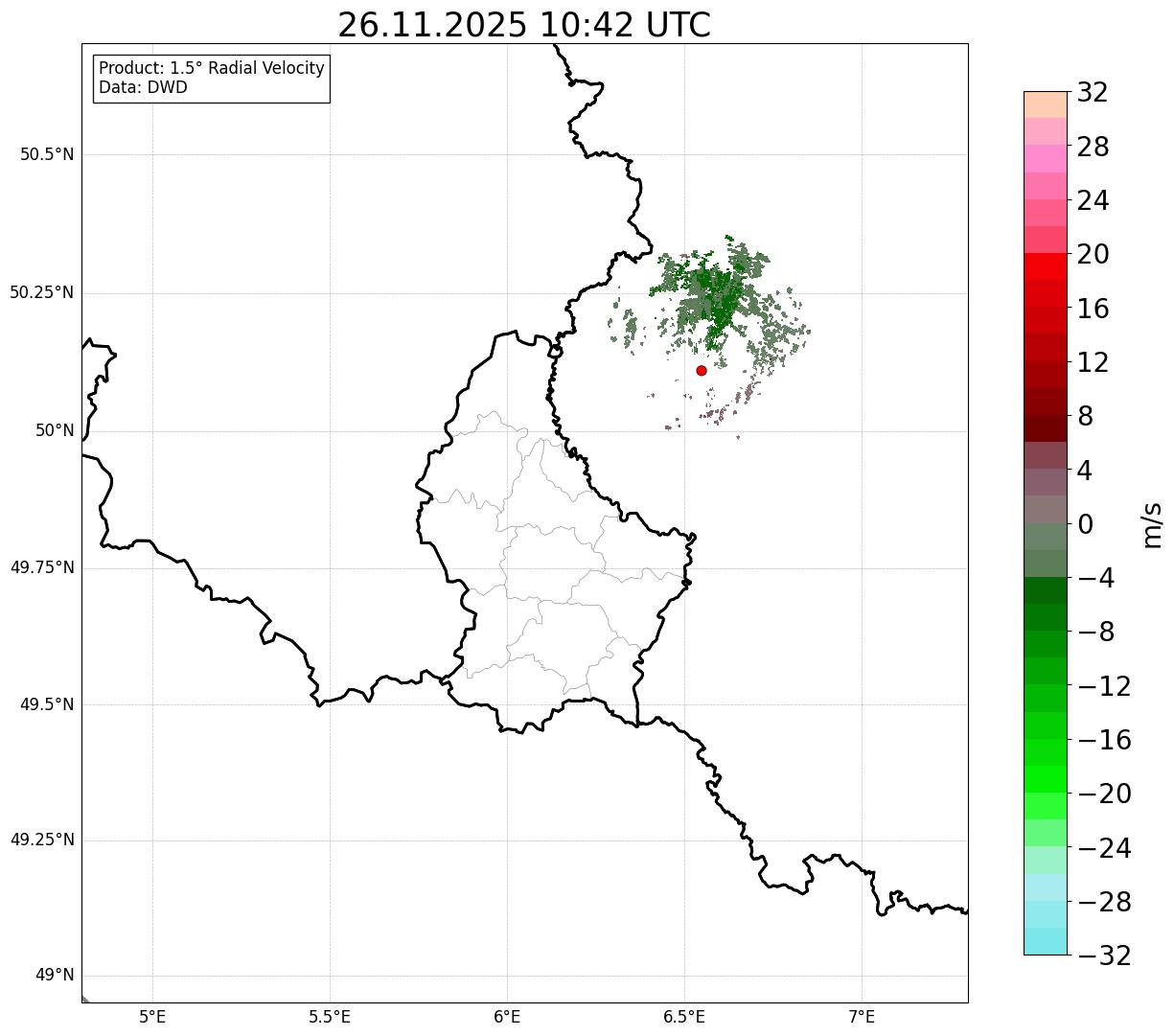The height and width of the screenshot is (1036, 1174).
Task: Click the colorbar tick label 32
Action: point(1093,93)
